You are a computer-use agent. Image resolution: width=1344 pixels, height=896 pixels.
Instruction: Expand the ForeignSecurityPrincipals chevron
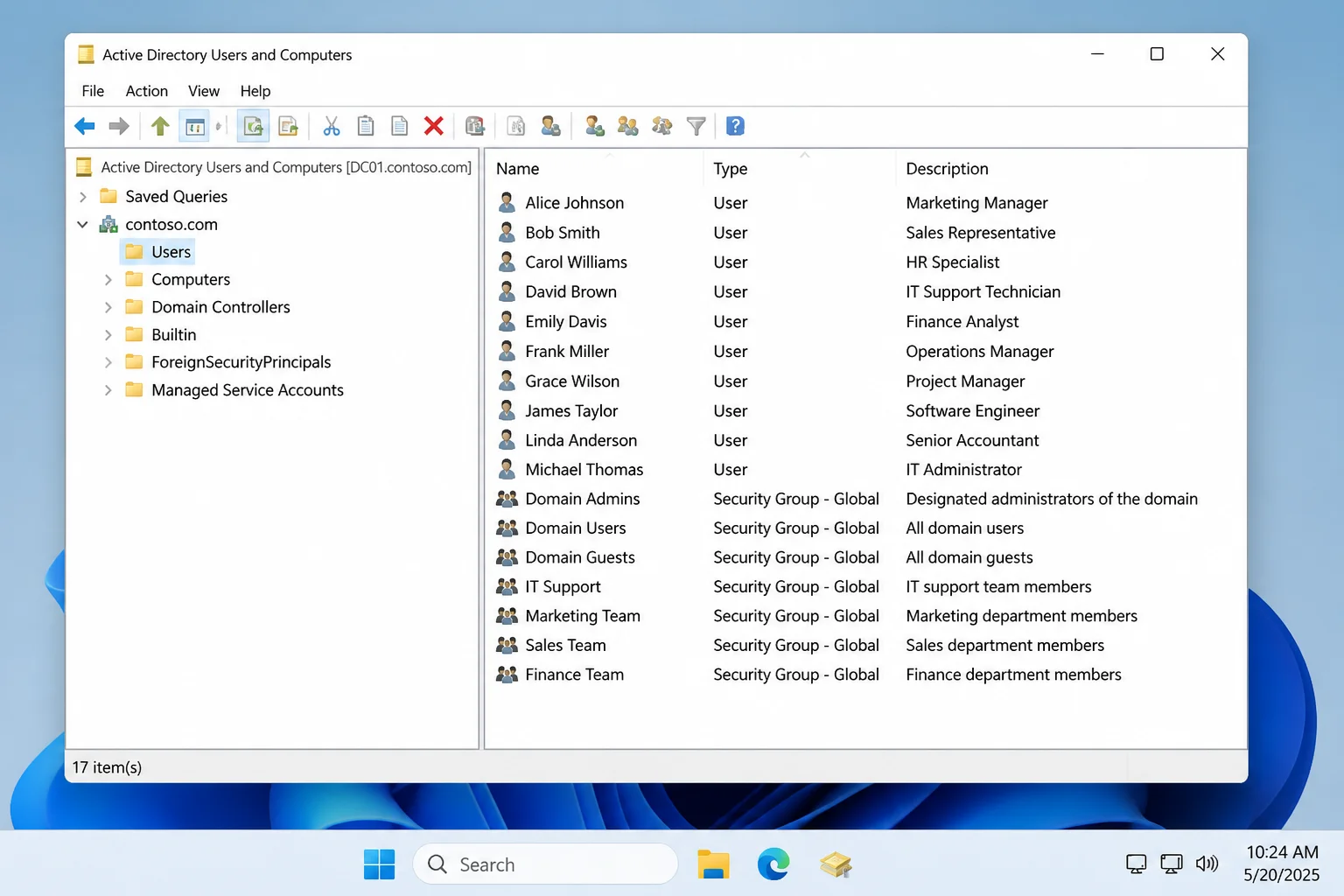(108, 362)
